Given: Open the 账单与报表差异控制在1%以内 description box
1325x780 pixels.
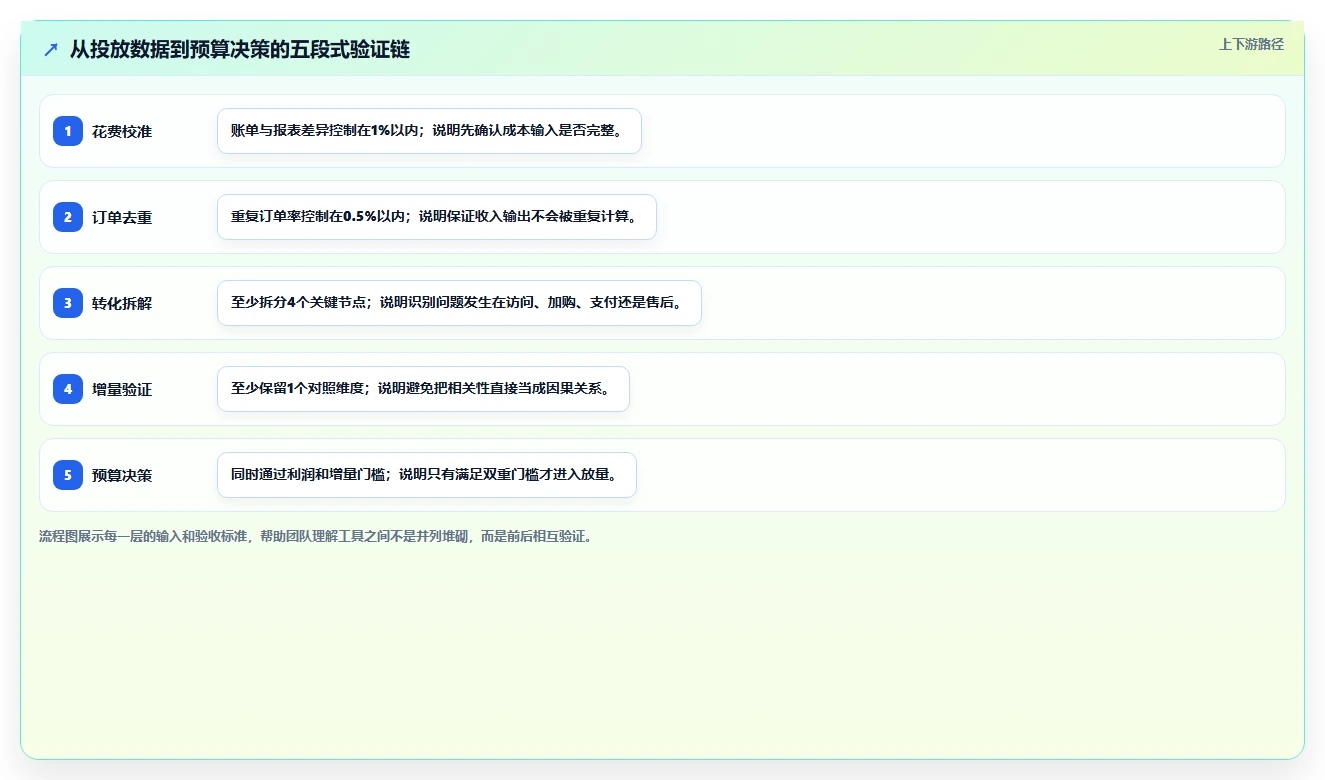Looking at the screenshot, I should pyautogui.click(x=429, y=131).
